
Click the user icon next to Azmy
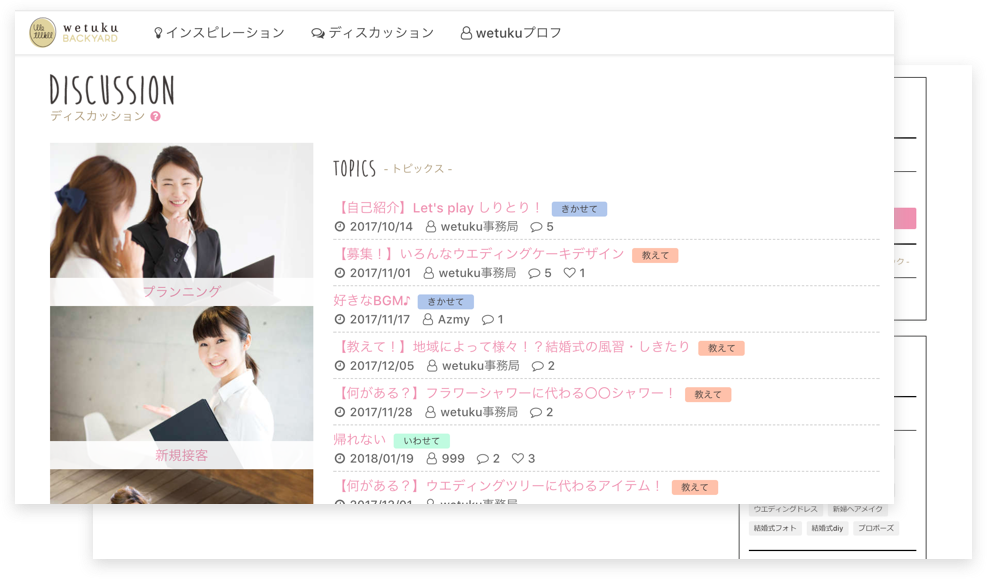tap(429, 319)
